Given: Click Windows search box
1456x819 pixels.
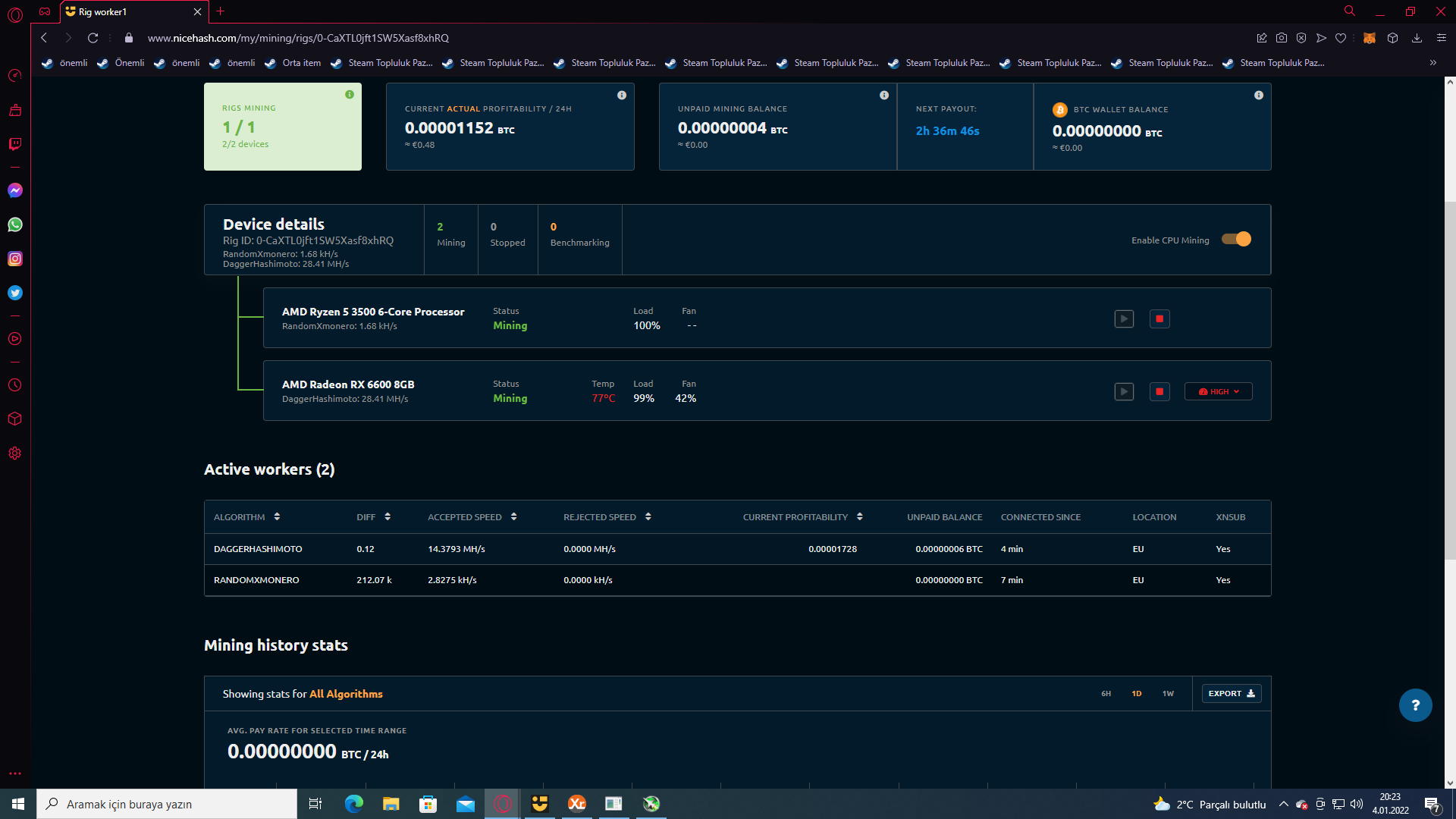Looking at the screenshot, I should [x=167, y=804].
